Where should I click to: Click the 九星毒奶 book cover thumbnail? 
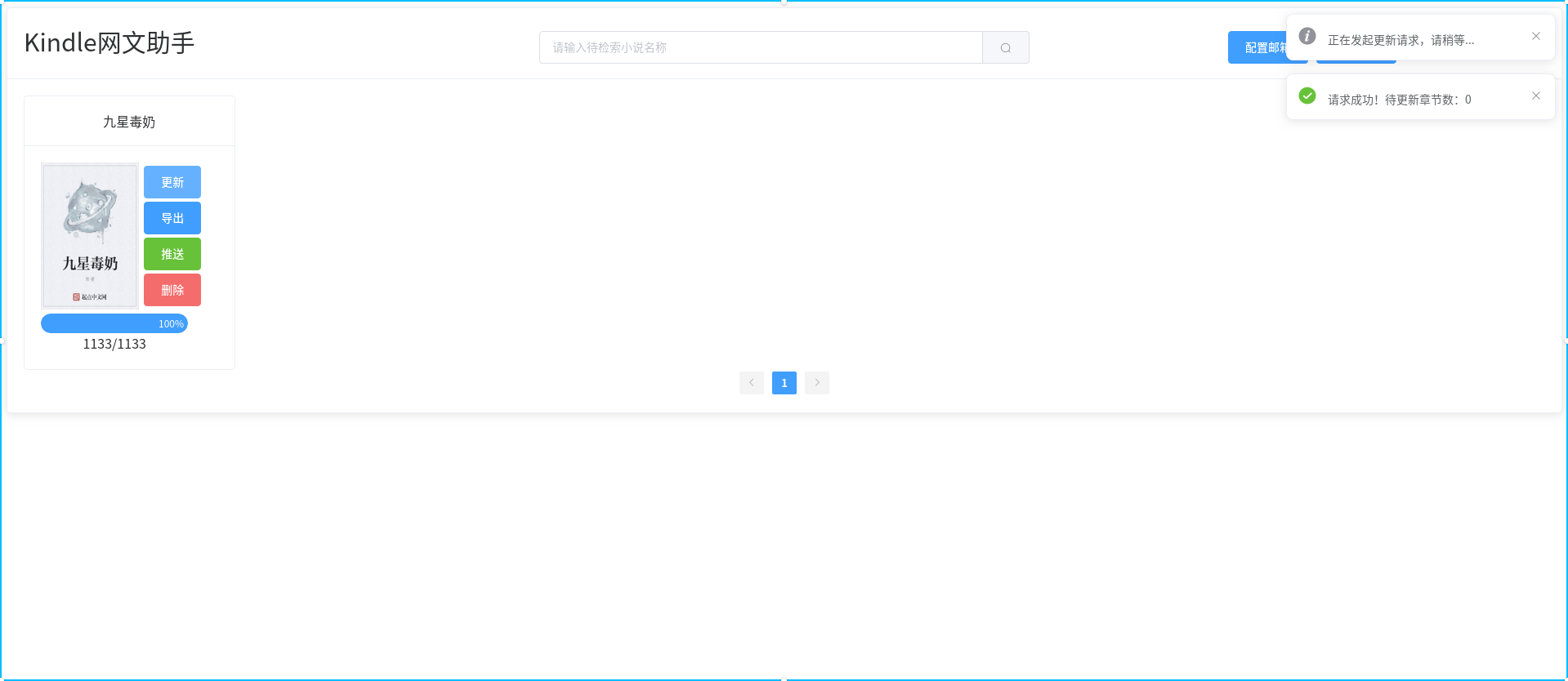[90, 235]
